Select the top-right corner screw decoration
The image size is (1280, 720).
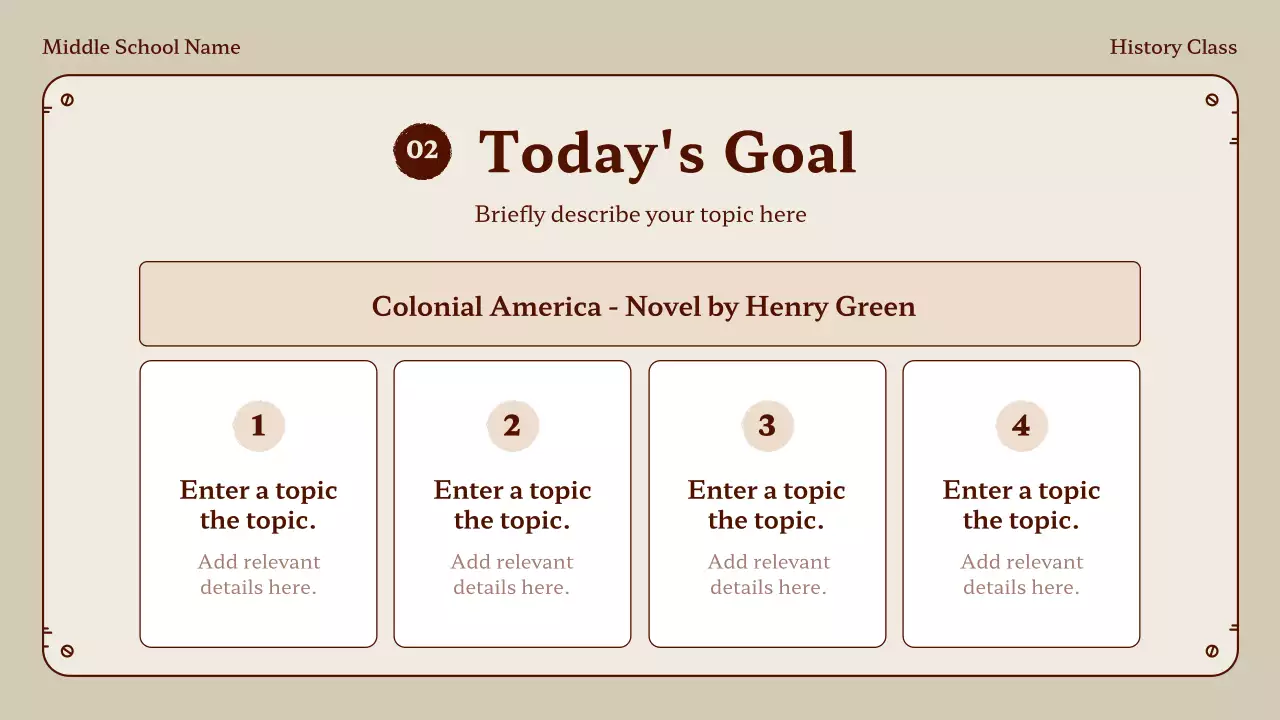(1212, 100)
